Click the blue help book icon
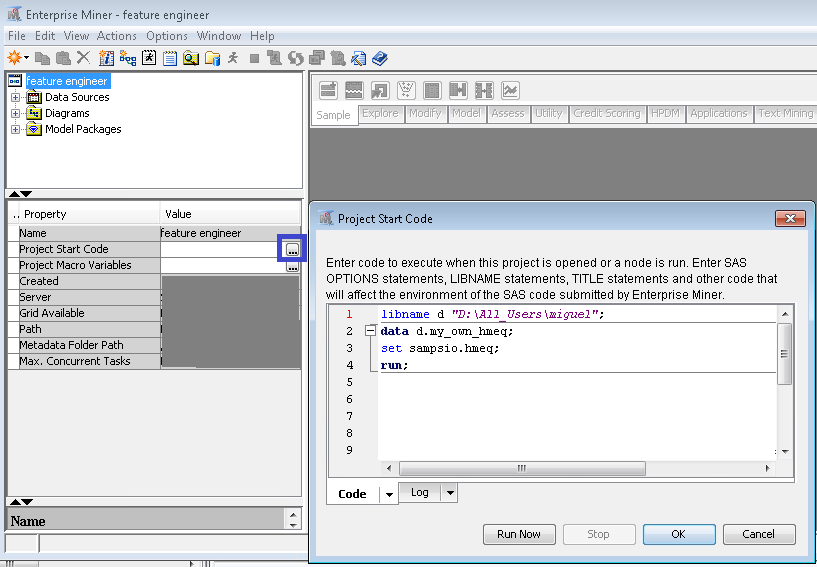This screenshot has width=817, height=567. [380, 58]
